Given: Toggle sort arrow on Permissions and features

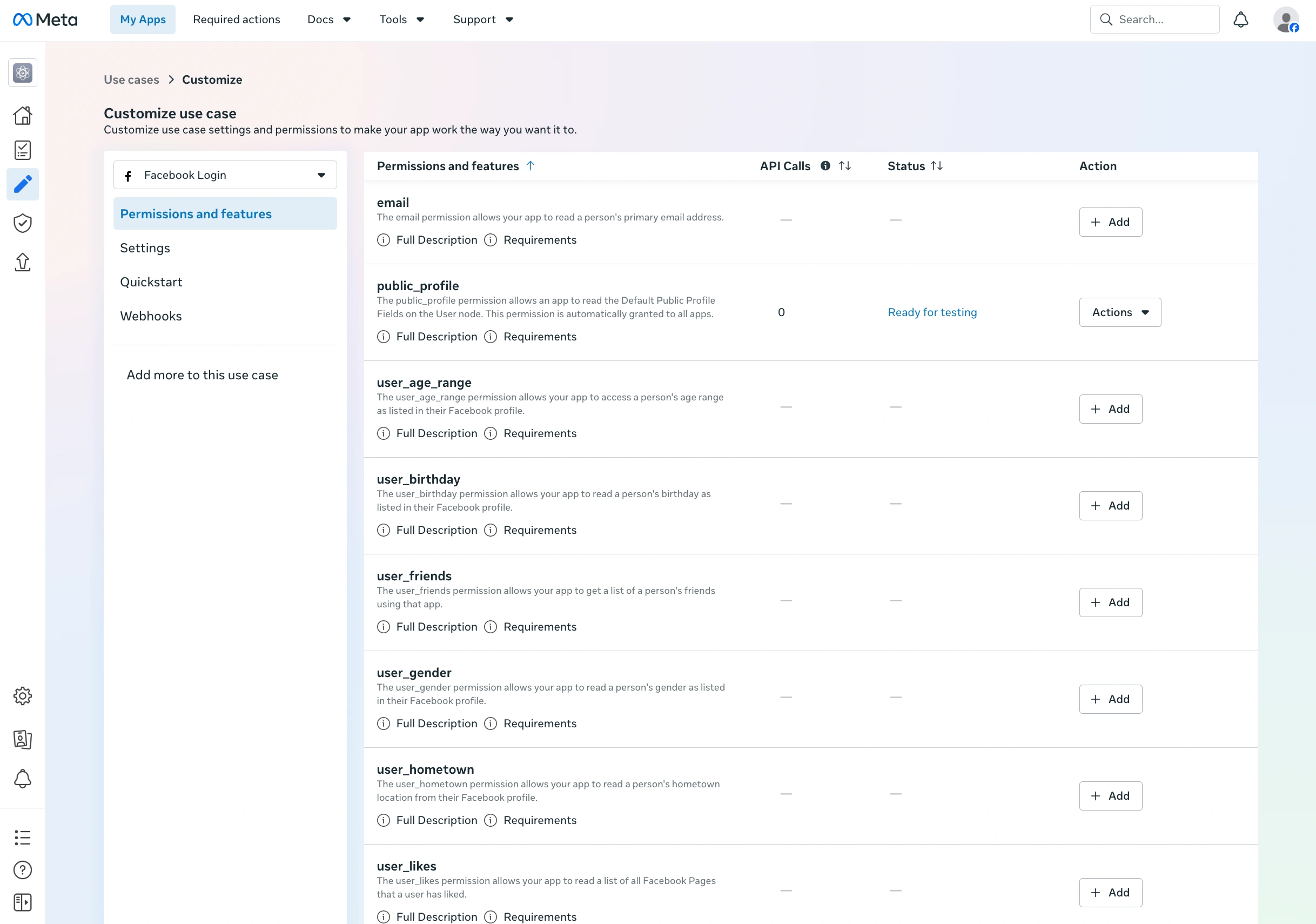Looking at the screenshot, I should coord(530,166).
